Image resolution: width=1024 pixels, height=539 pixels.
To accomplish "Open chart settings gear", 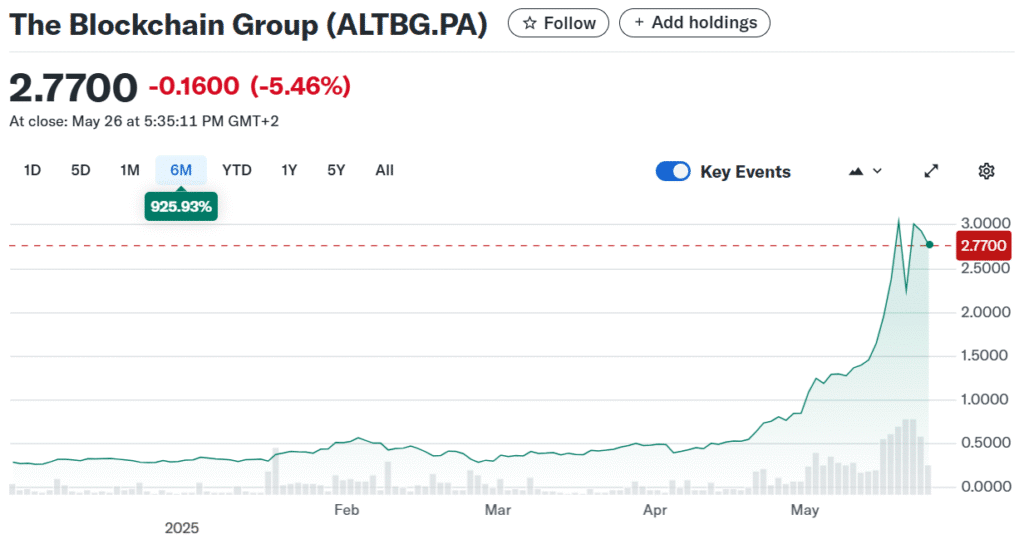I will [x=986, y=171].
